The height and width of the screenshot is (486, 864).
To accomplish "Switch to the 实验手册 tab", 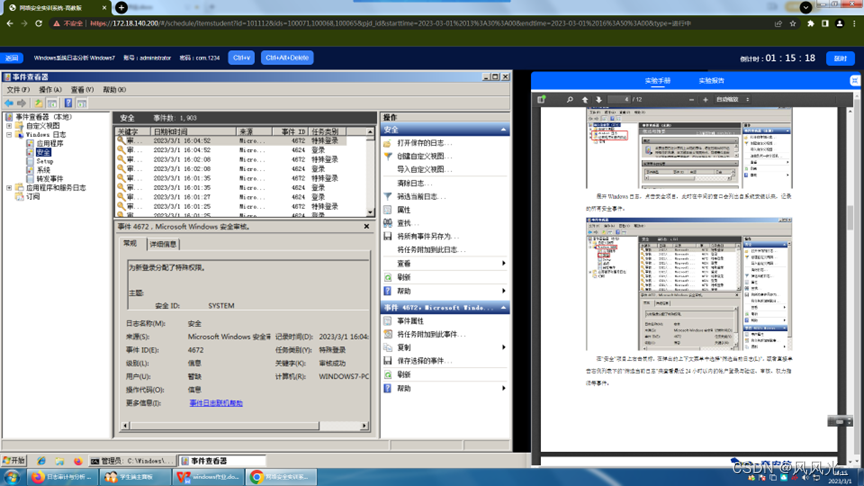I will 657,80.
